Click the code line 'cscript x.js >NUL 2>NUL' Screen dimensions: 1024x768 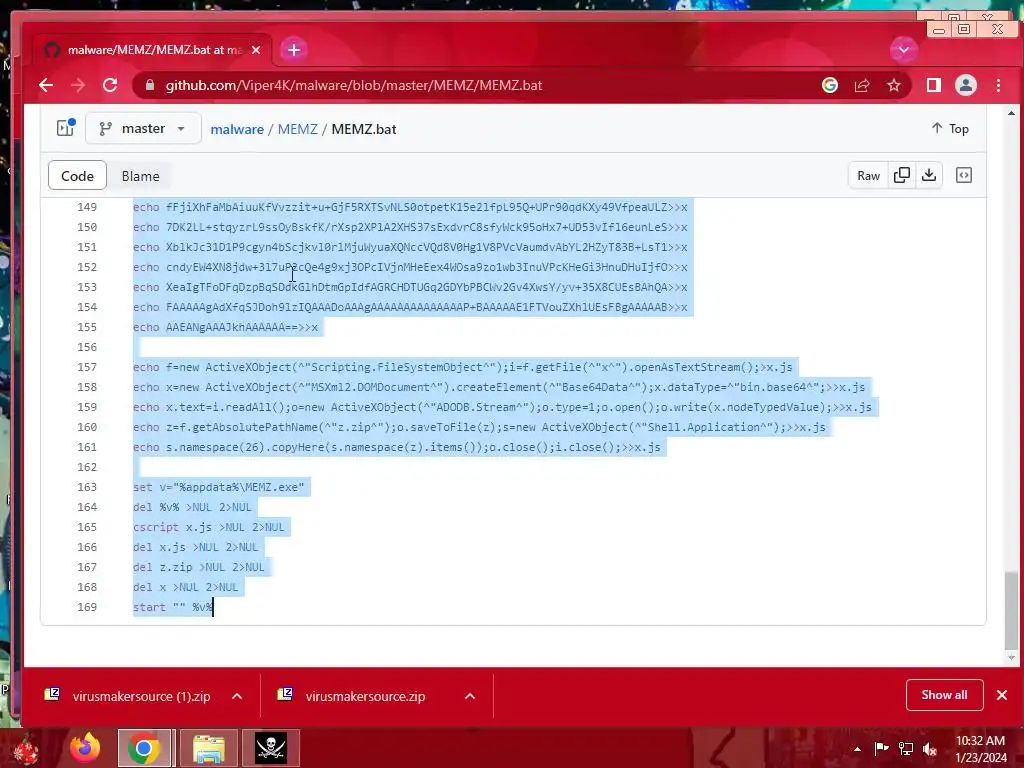click(x=209, y=527)
